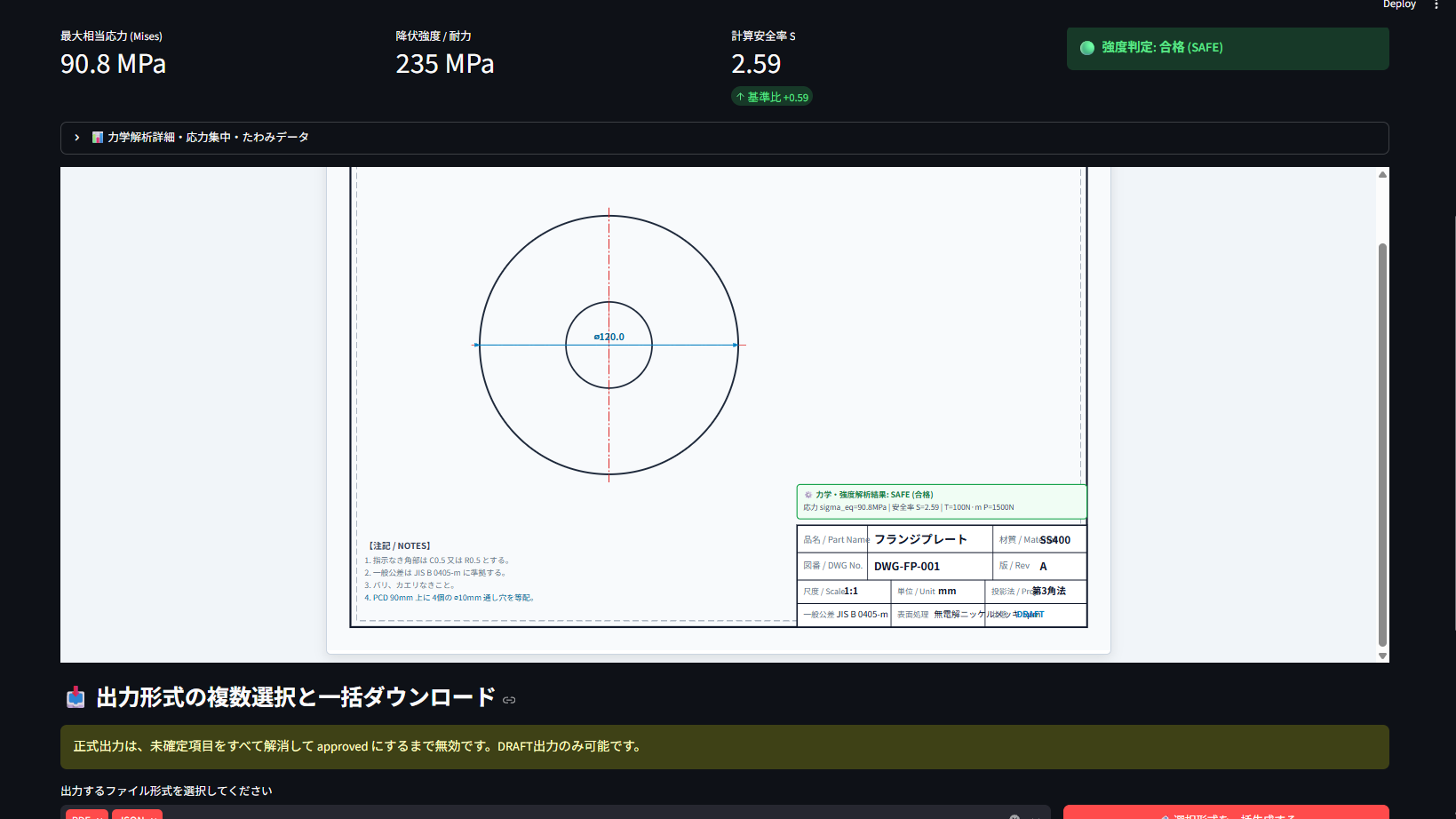Click the up-arrow scroll button of drawing preview

[1382, 175]
